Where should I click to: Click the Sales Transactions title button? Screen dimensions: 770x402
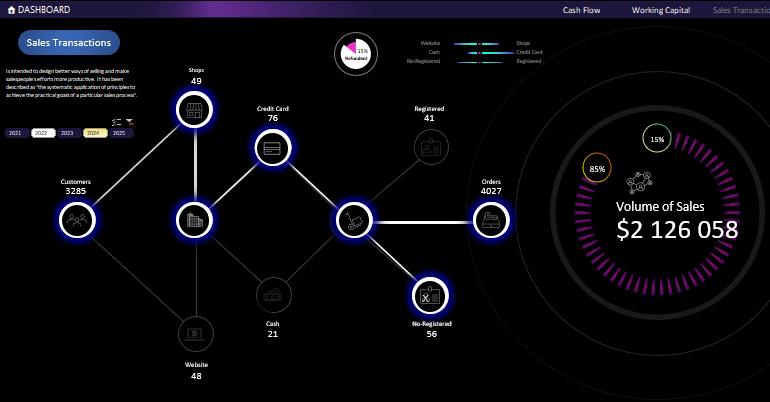point(69,43)
